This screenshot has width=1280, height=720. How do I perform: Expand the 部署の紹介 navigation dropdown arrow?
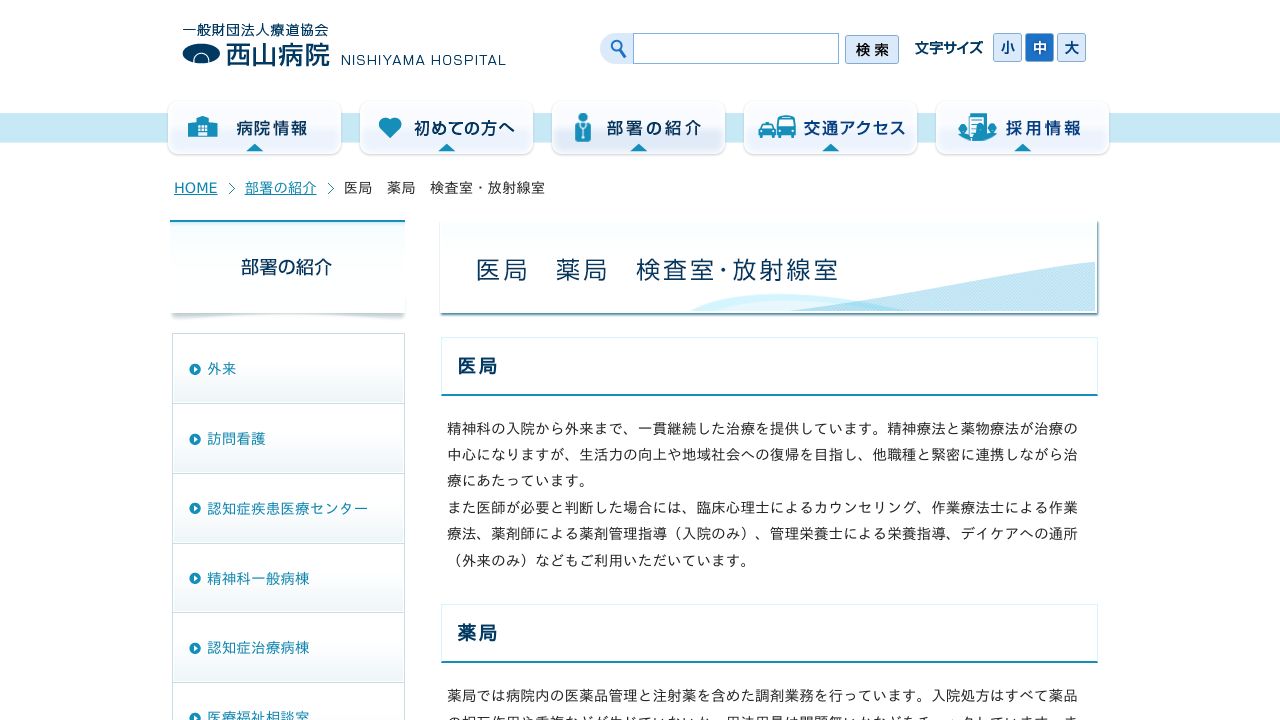639,147
